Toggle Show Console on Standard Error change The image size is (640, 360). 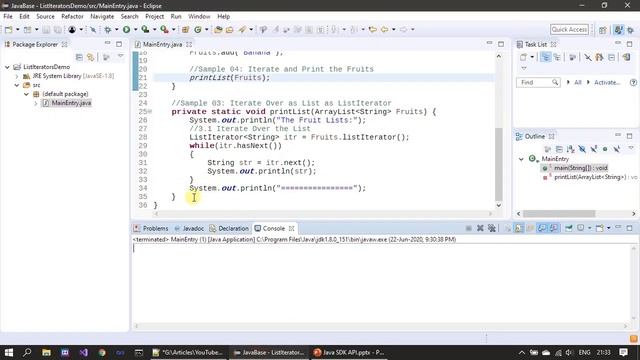point(553,228)
